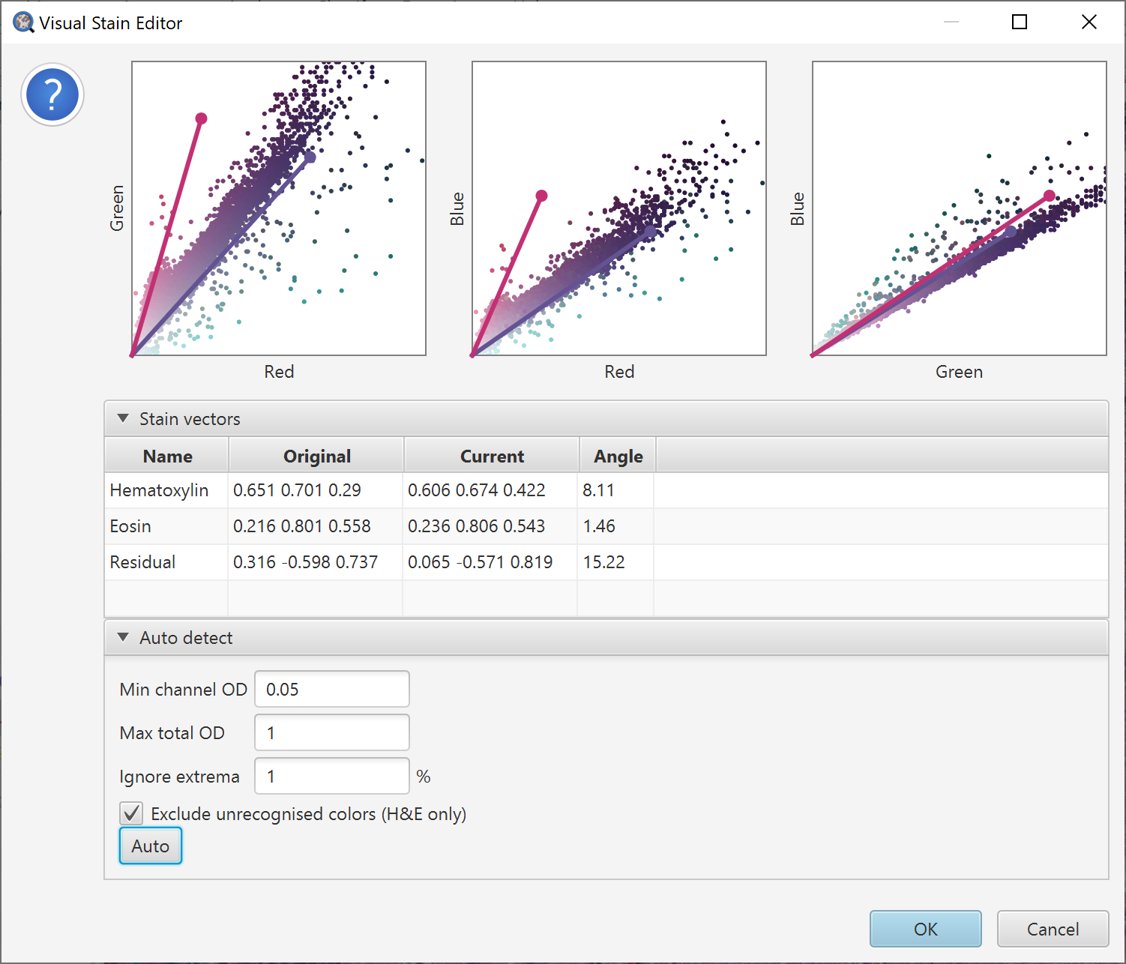Click the Ignore extrema field

point(332,776)
